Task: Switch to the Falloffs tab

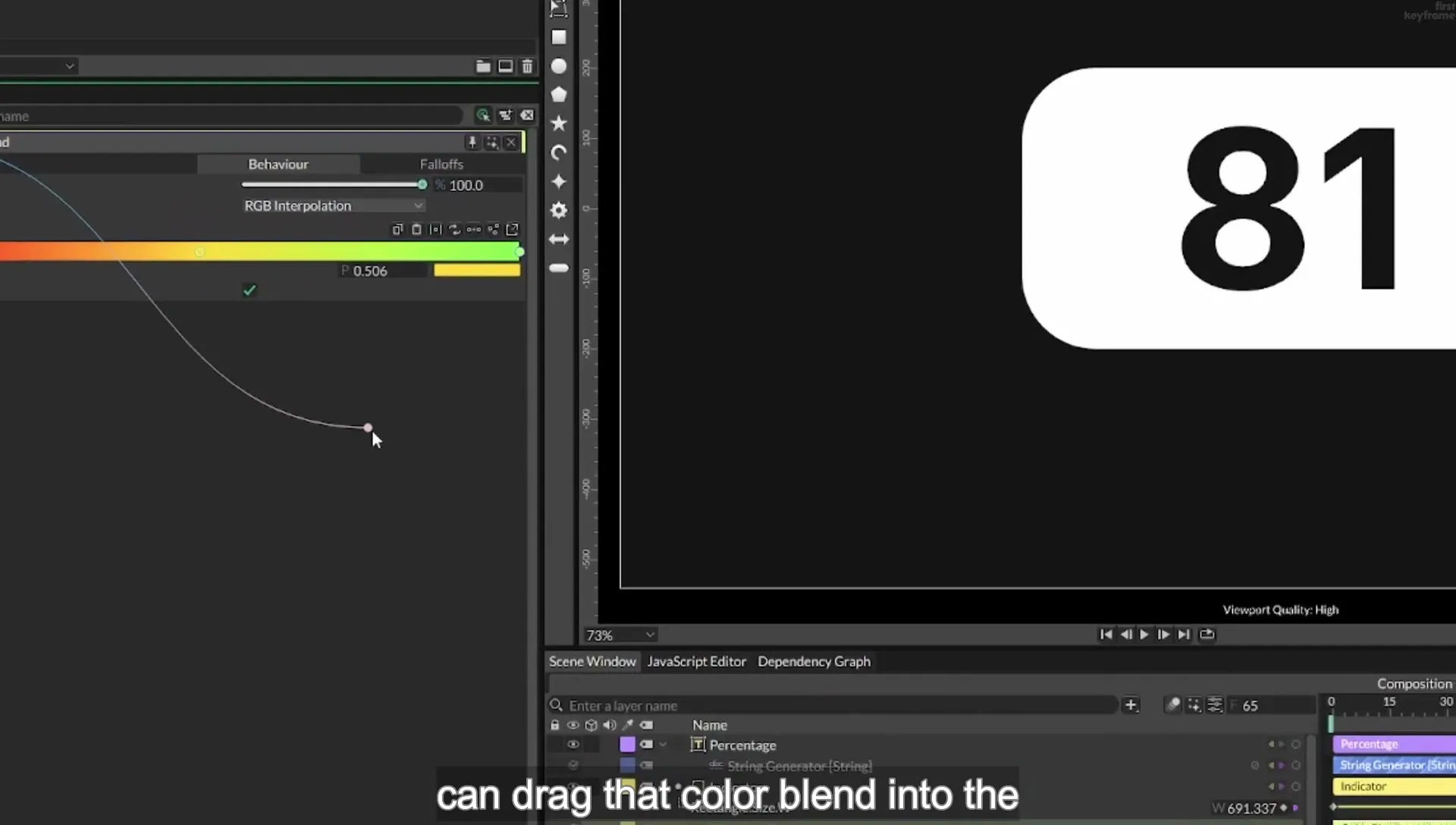Action: [441, 164]
